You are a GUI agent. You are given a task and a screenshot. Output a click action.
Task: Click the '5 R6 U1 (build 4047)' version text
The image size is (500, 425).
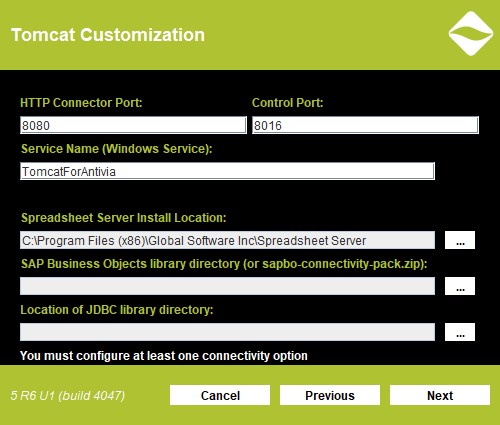(x=68, y=396)
